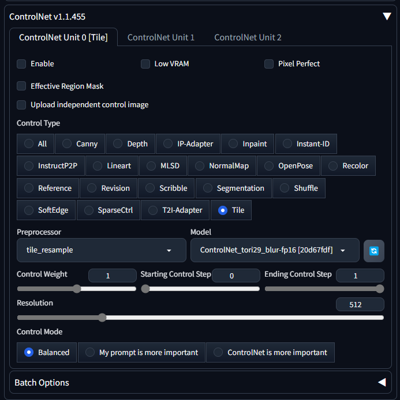Click the Resolution 512 value field
The width and height of the screenshot is (400, 400).
360,304
